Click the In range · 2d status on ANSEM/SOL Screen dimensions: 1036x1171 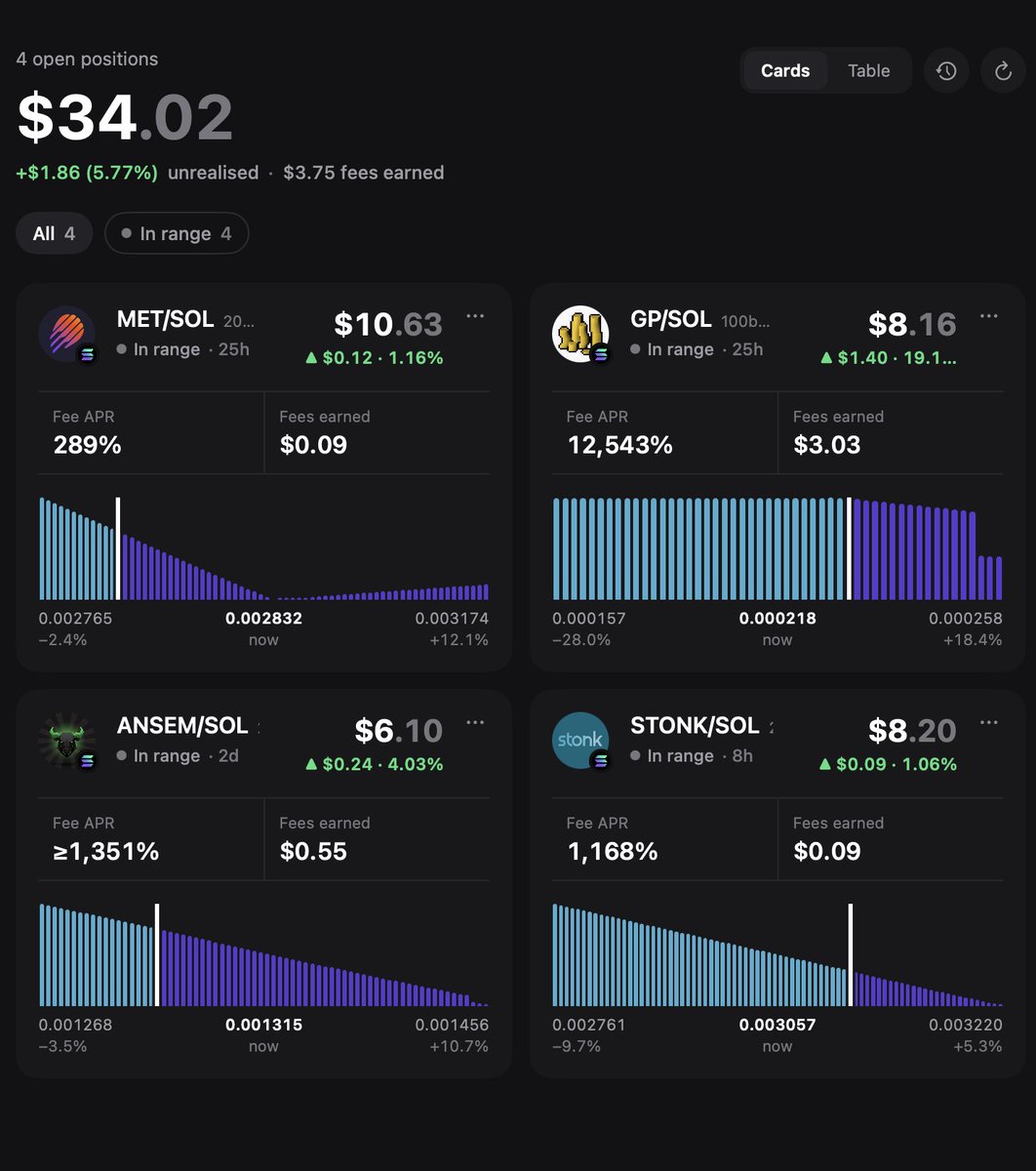pos(178,756)
